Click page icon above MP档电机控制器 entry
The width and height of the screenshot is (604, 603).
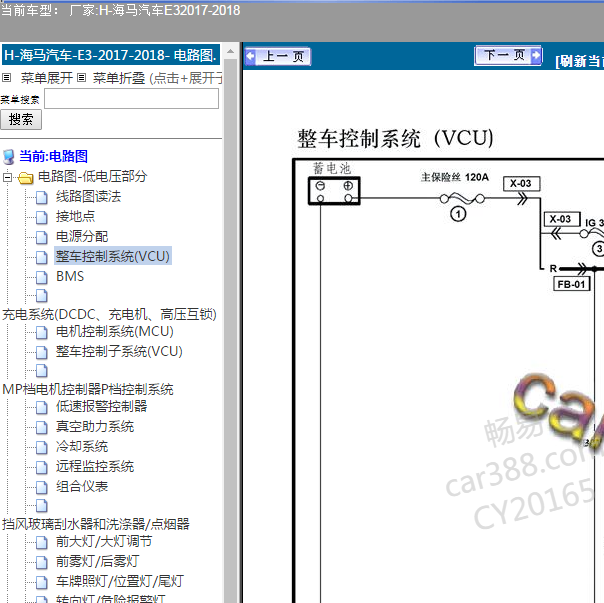pyautogui.click(x=42, y=371)
